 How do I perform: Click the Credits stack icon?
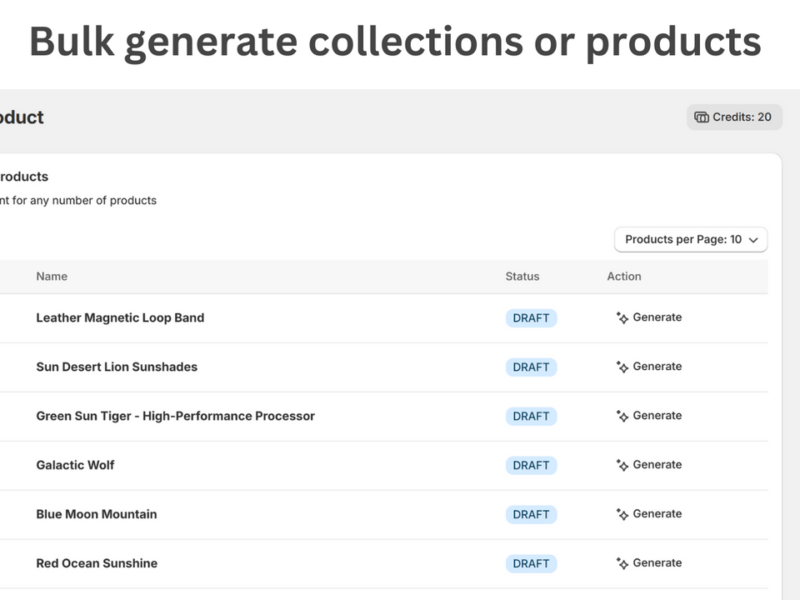click(701, 117)
